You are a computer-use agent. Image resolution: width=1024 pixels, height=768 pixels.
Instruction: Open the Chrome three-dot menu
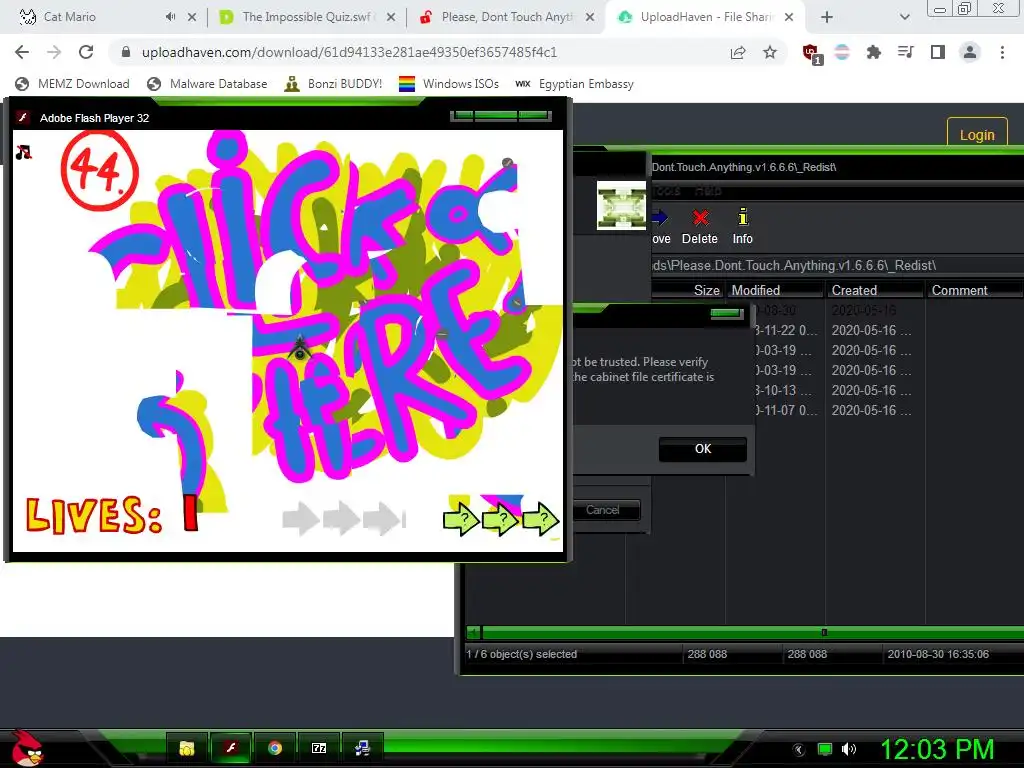point(1002,52)
